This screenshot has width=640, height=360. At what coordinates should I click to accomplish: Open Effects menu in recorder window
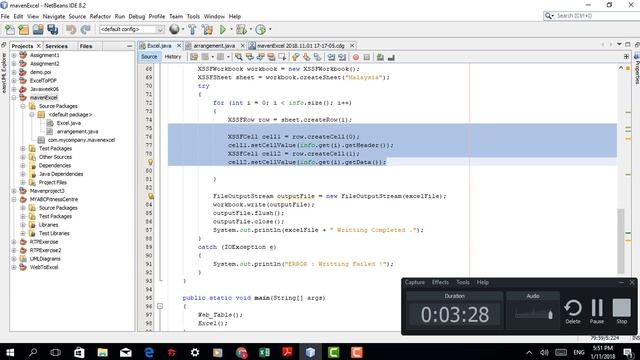(440, 282)
